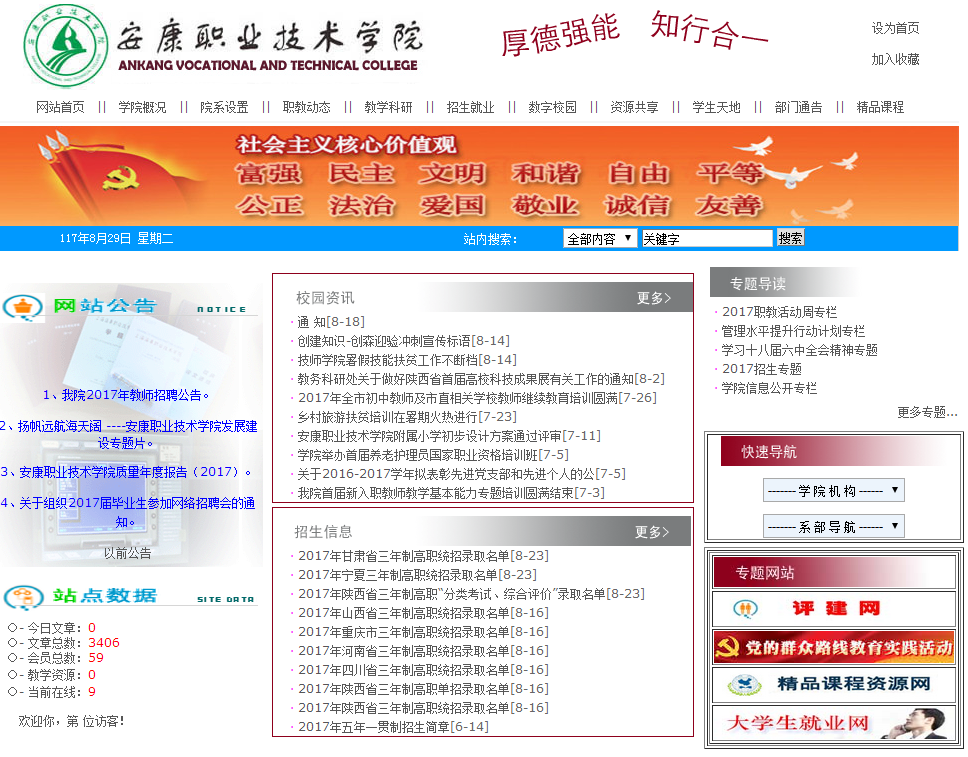The width and height of the screenshot is (968, 757).
Task: Click 更多 in the 招生信息 section
Action: [652, 531]
